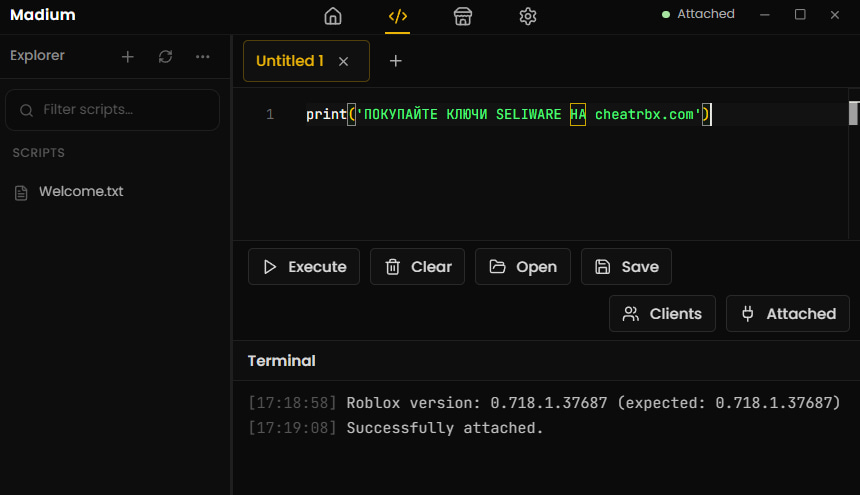The width and height of the screenshot is (860, 495).
Task: Open the settings gear icon
Action: coord(528,16)
